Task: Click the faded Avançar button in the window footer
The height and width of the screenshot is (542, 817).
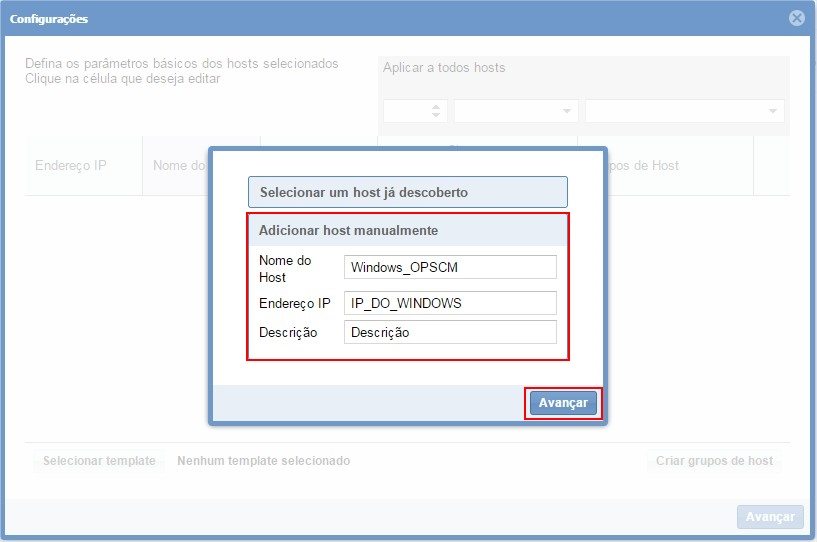Action: [770, 516]
